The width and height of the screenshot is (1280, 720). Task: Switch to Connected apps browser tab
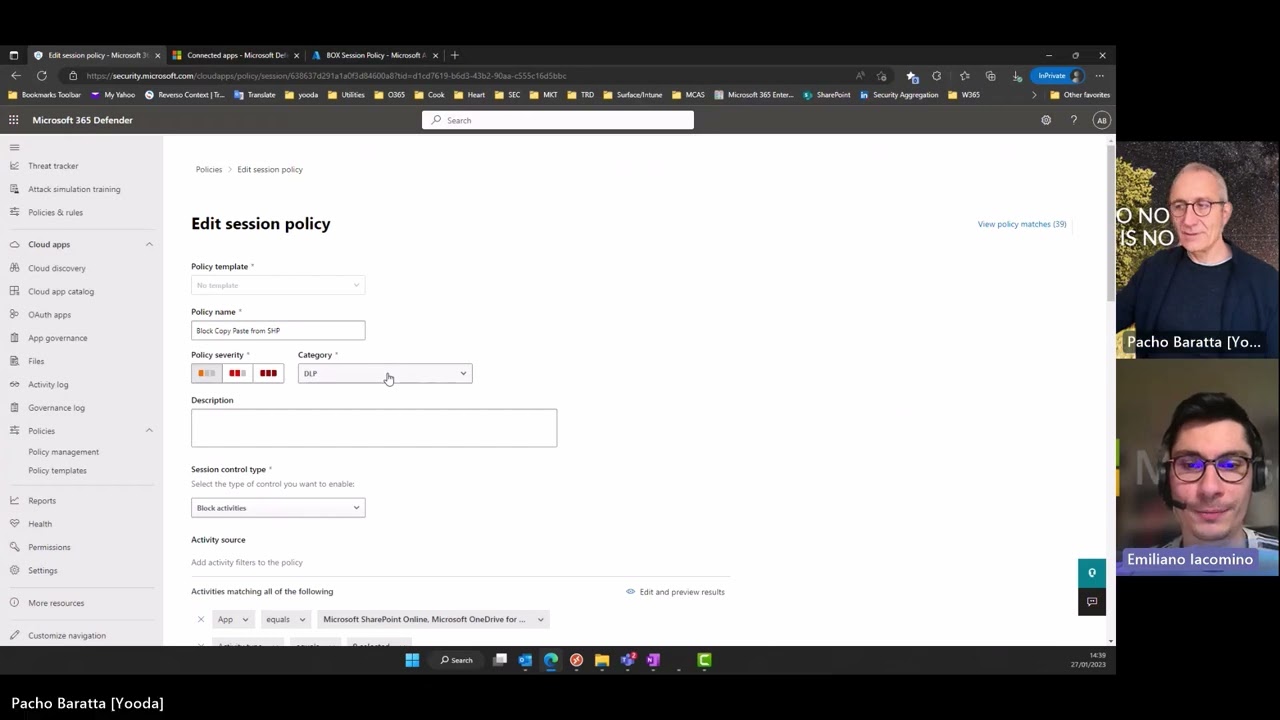point(237,55)
